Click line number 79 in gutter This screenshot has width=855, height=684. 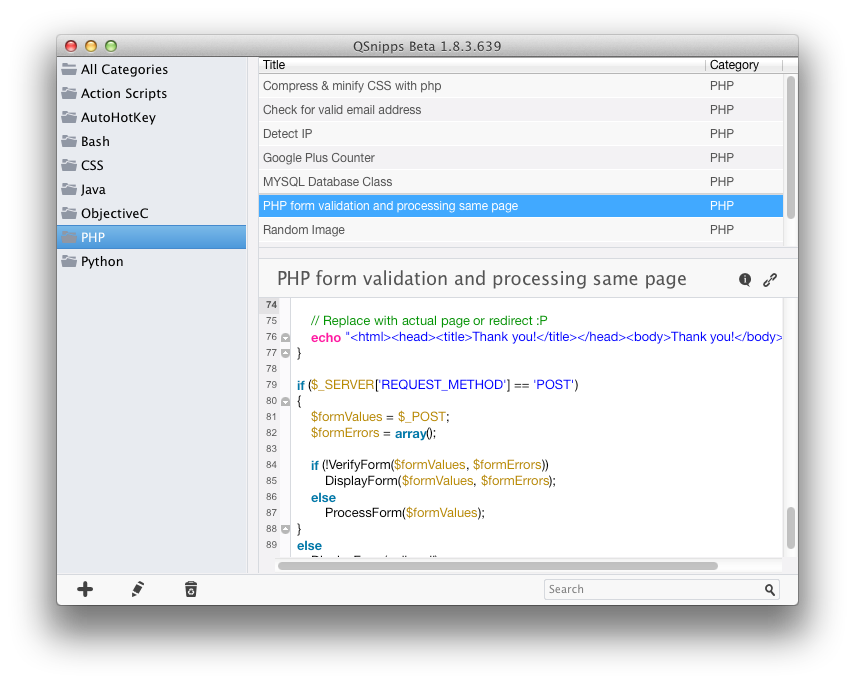click(x=272, y=385)
